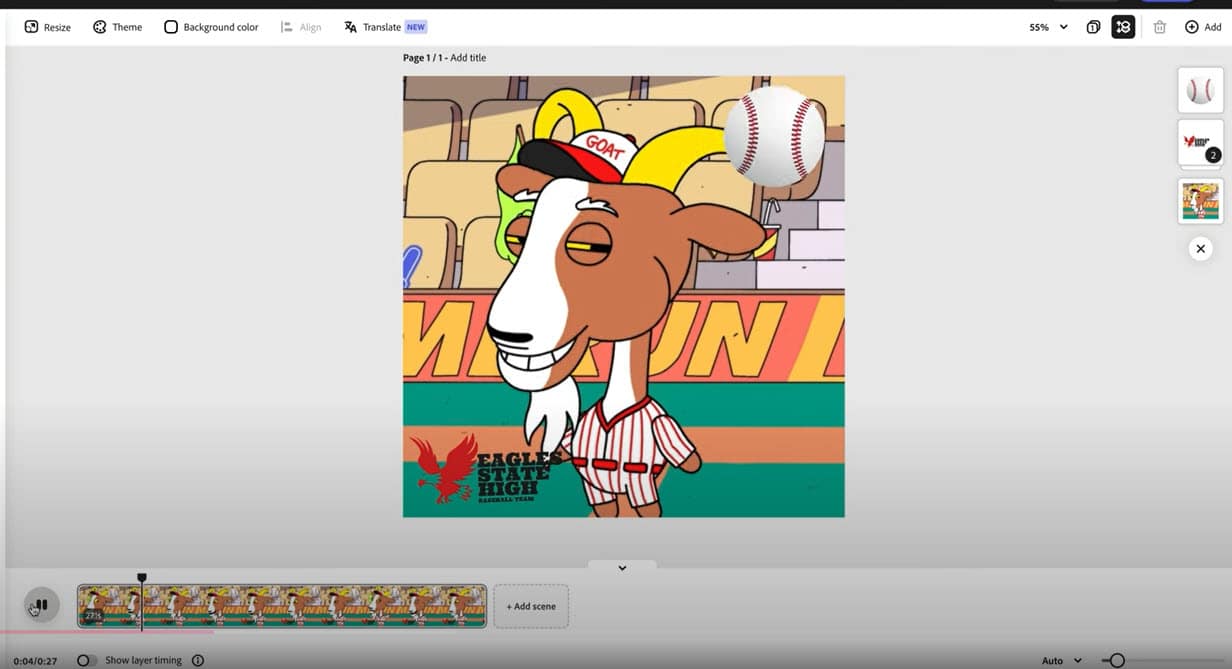Viewport: 1232px width, 669px height.
Task: Click the layer timing info icon
Action: click(198, 660)
